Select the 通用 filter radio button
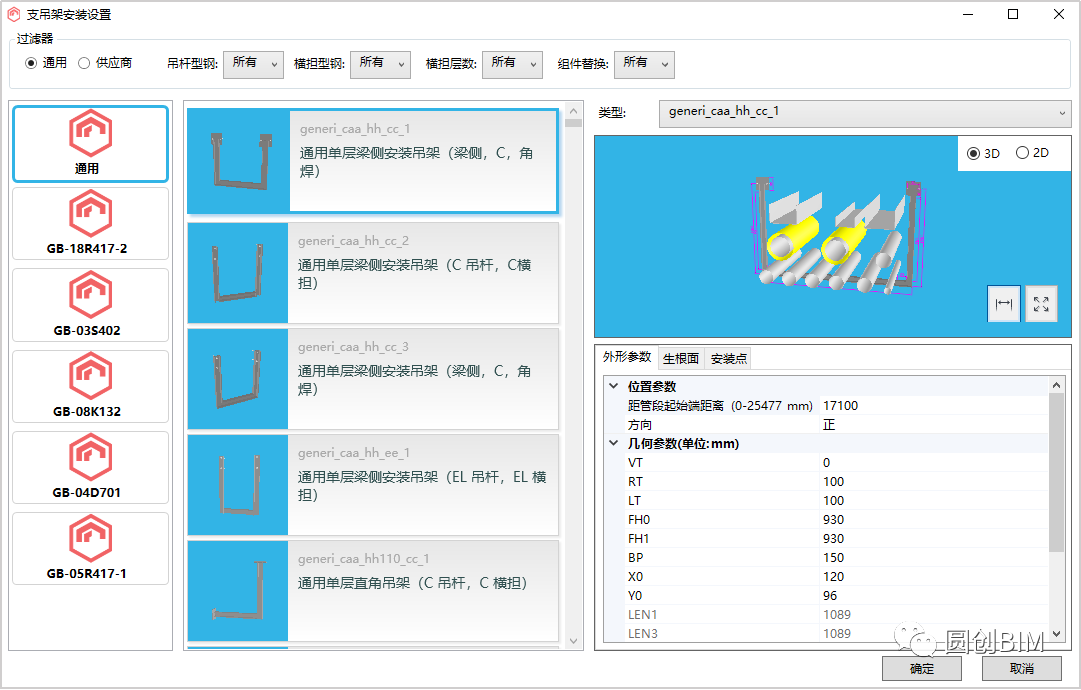This screenshot has height=690, width=1081. point(31,63)
